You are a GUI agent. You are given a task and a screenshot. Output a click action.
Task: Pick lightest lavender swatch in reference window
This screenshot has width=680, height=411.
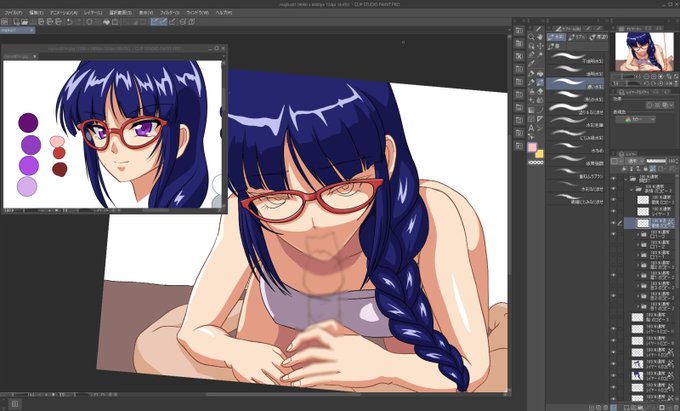click(x=27, y=186)
